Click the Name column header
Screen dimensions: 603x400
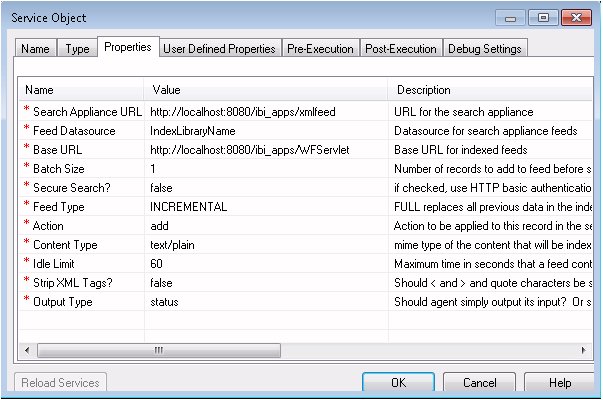(x=82, y=90)
